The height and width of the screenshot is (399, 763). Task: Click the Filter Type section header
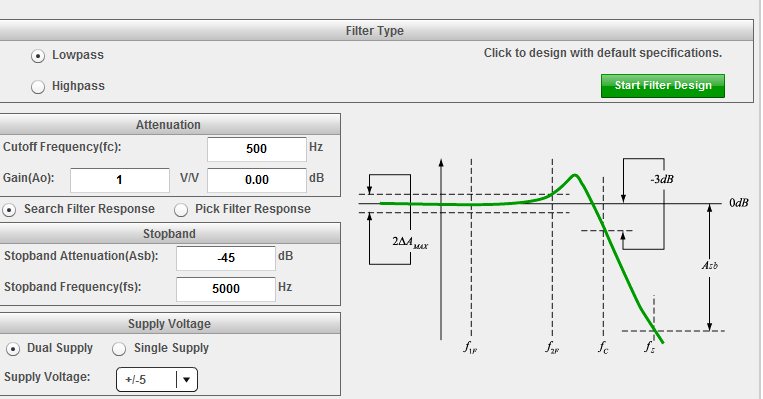375,31
